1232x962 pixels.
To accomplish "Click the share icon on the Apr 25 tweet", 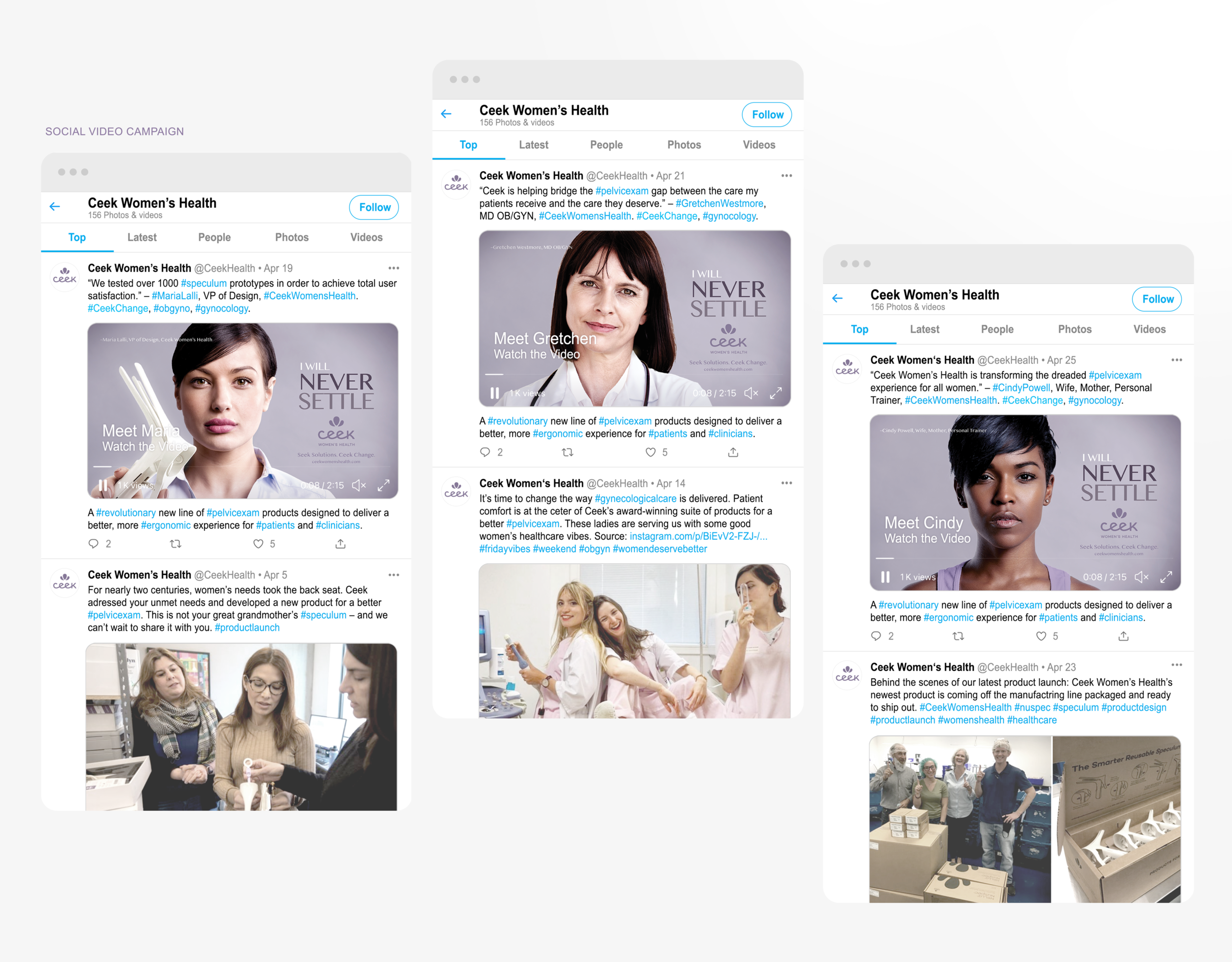I will click(x=1123, y=636).
